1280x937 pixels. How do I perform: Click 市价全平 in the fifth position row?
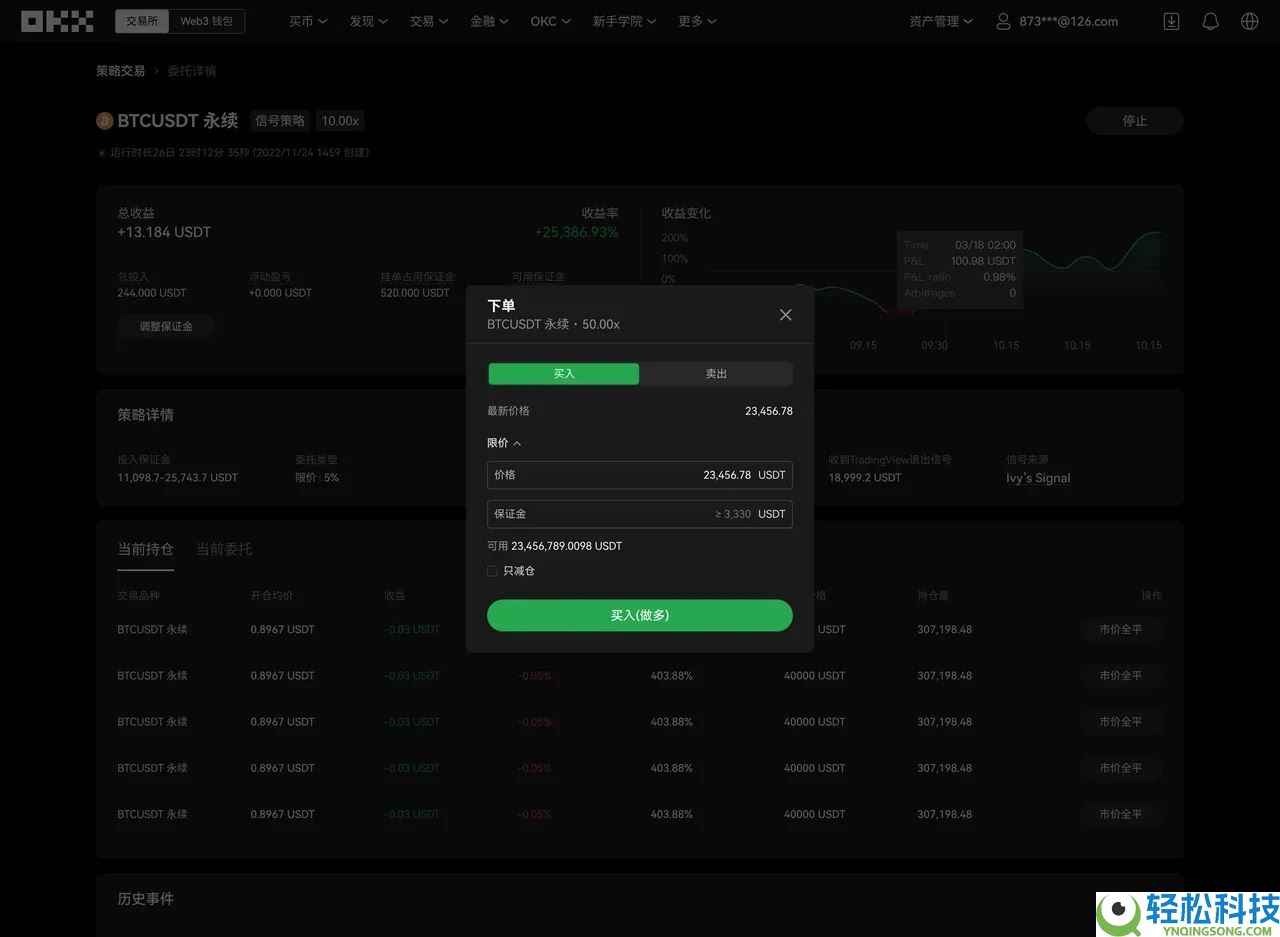(x=1120, y=814)
